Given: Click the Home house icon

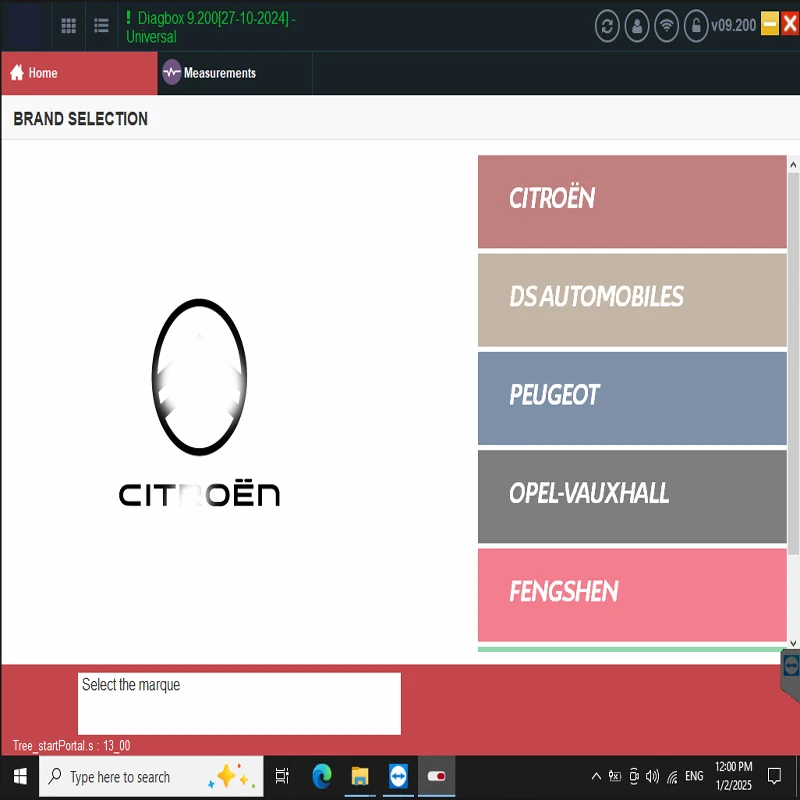Looking at the screenshot, I should [17, 72].
